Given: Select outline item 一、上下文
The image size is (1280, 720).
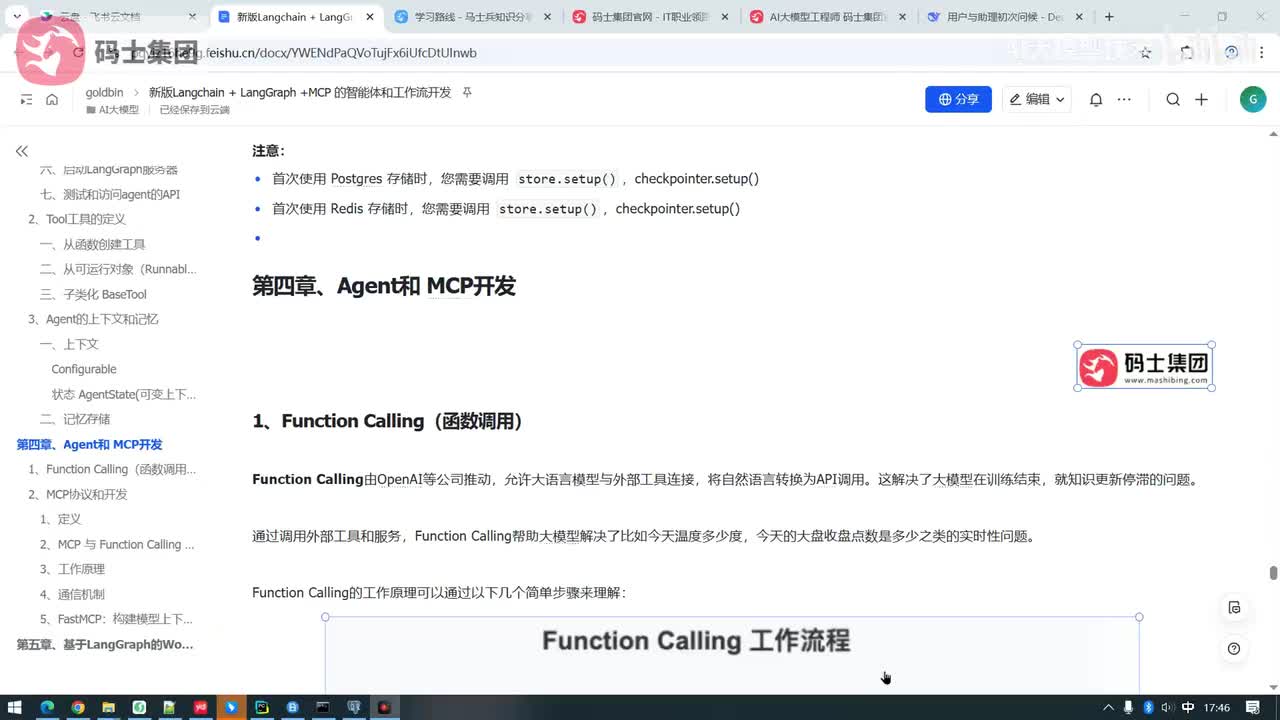Looking at the screenshot, I should tap(69, 344).
